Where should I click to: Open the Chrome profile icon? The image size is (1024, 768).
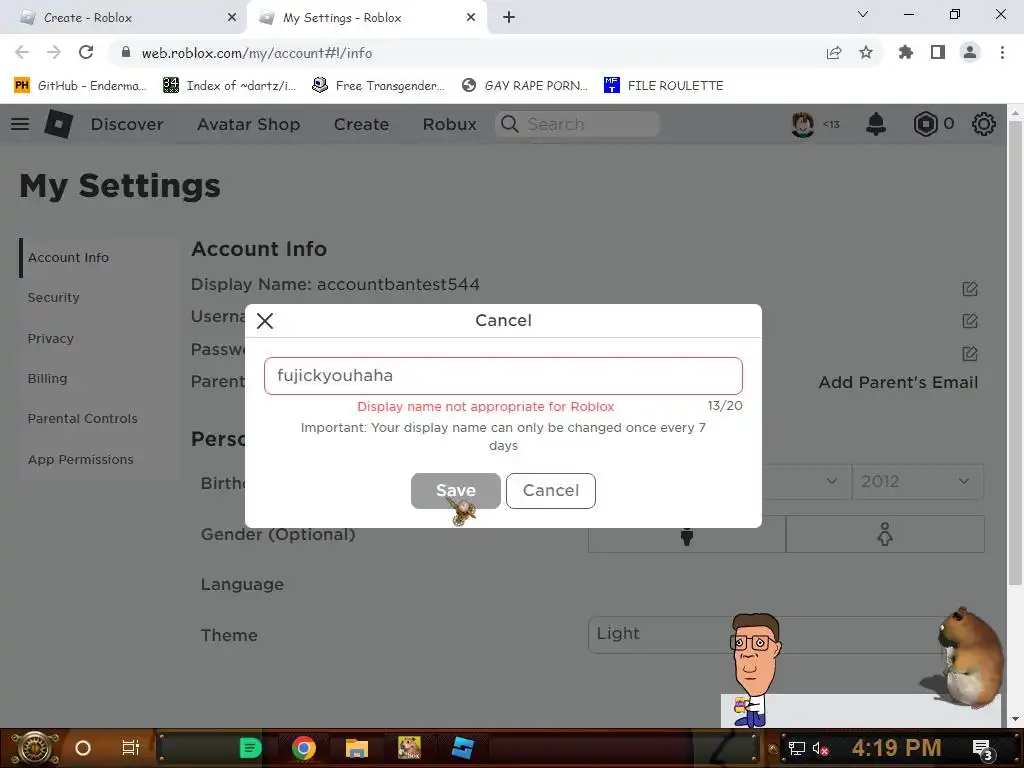(x=970, y=52)
